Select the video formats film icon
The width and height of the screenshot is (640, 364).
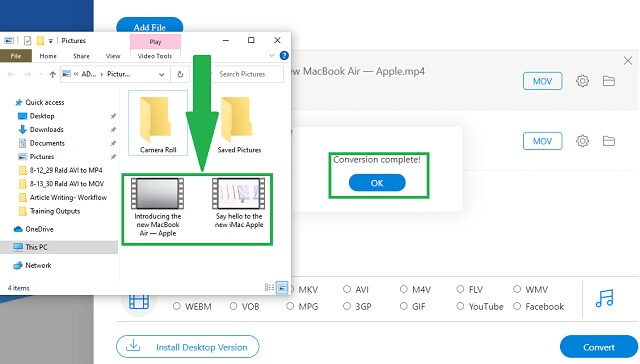pos(139,302)
